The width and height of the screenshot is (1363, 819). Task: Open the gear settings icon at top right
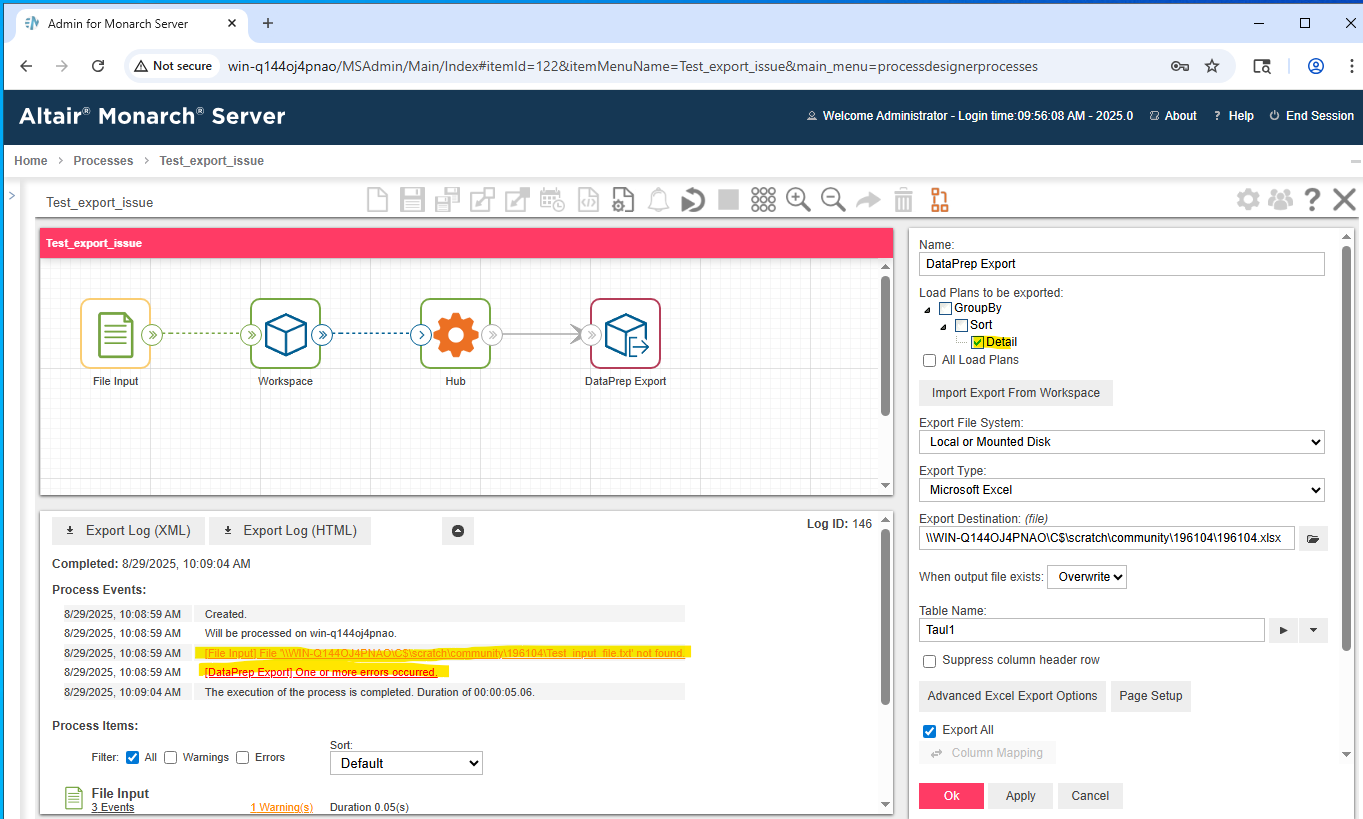coord(1248,199)
